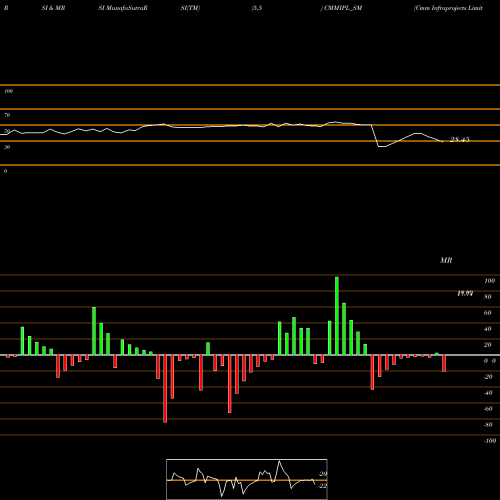Image resolution: width=500 pixels, height=500 pixels.
Task: Click the RSI axis label 70
Action: tap(7, 115)
